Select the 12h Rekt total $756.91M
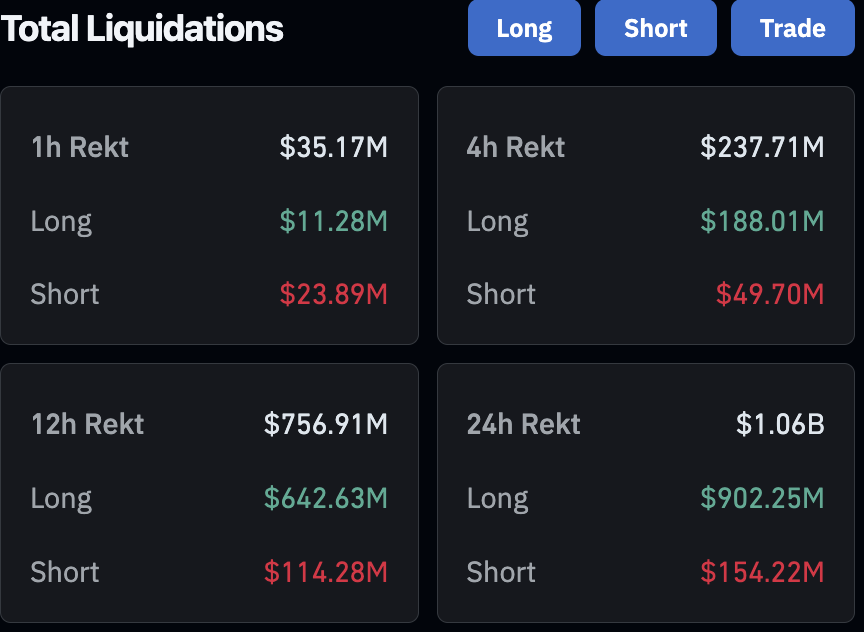The image size is (864, 632). tap(326, 424)
